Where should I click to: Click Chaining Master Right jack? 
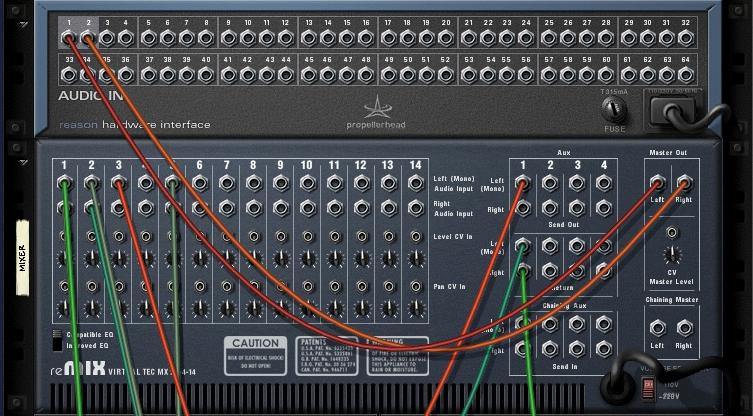[x=684, y=328]
